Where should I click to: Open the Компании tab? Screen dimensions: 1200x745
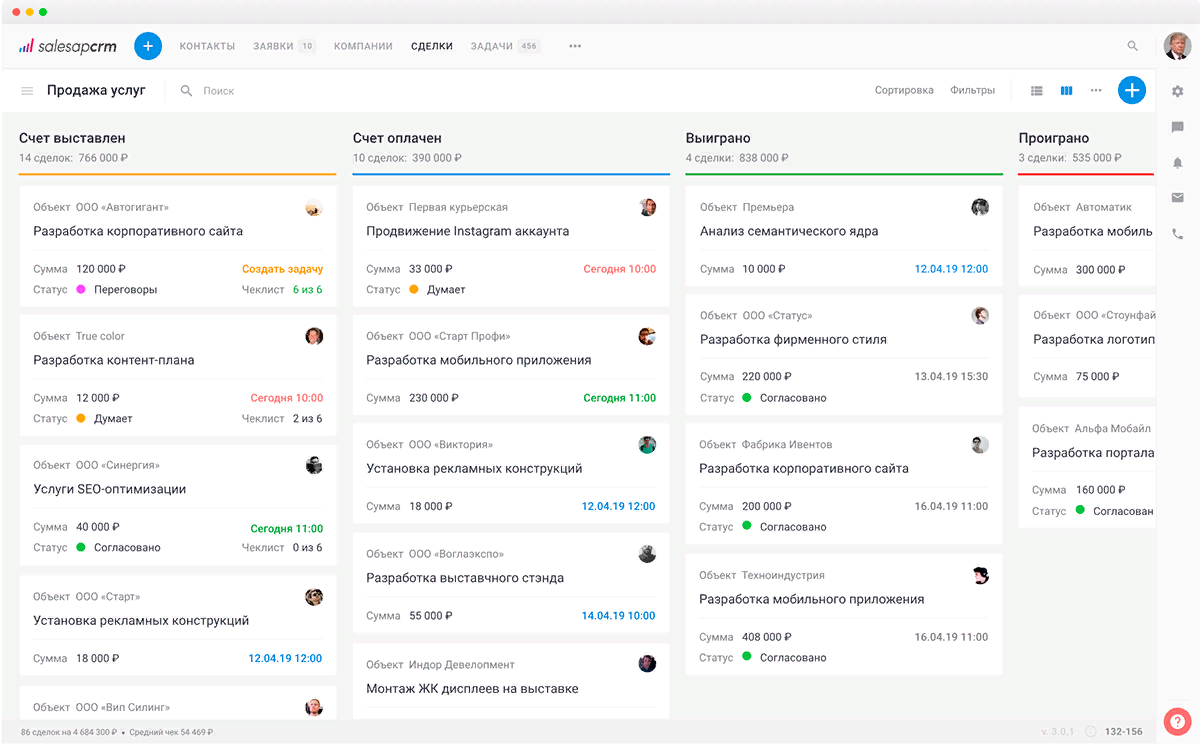(x=362, y=46)
